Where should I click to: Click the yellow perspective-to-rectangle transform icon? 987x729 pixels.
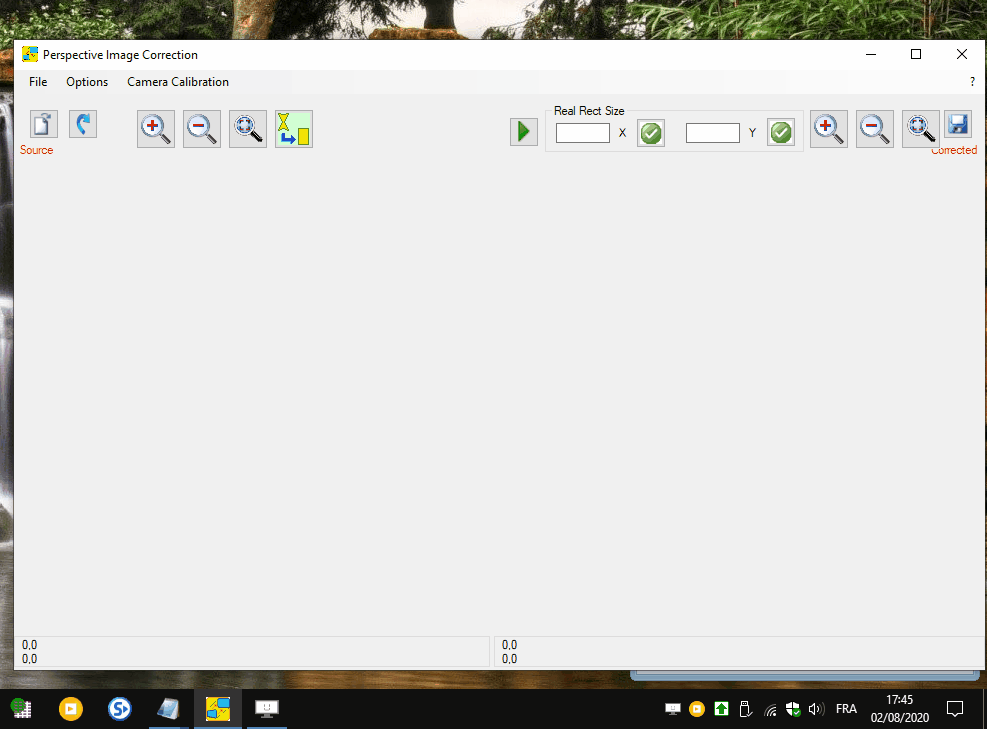coord(294,129)
